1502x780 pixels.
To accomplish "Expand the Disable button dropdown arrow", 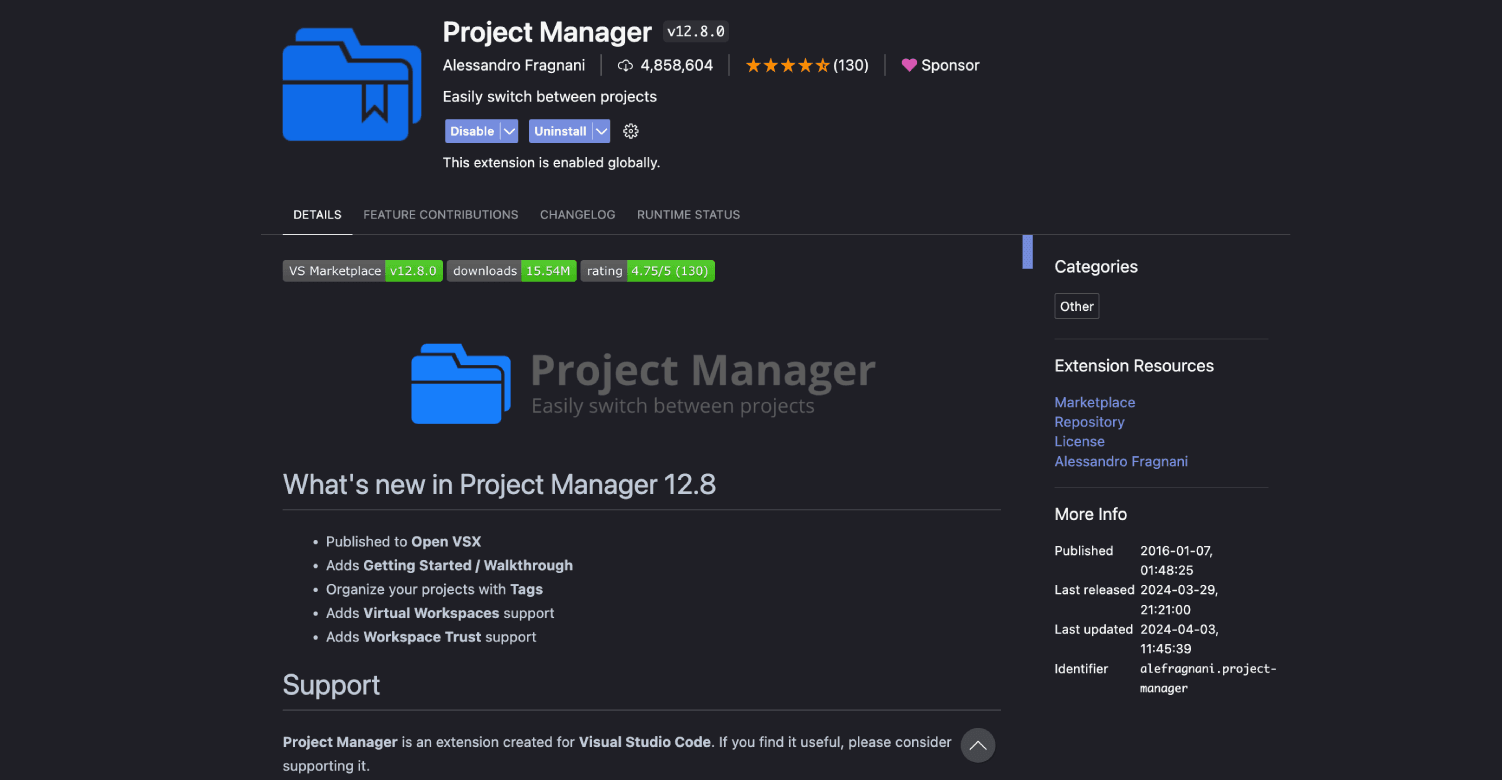I will (509, 131).
